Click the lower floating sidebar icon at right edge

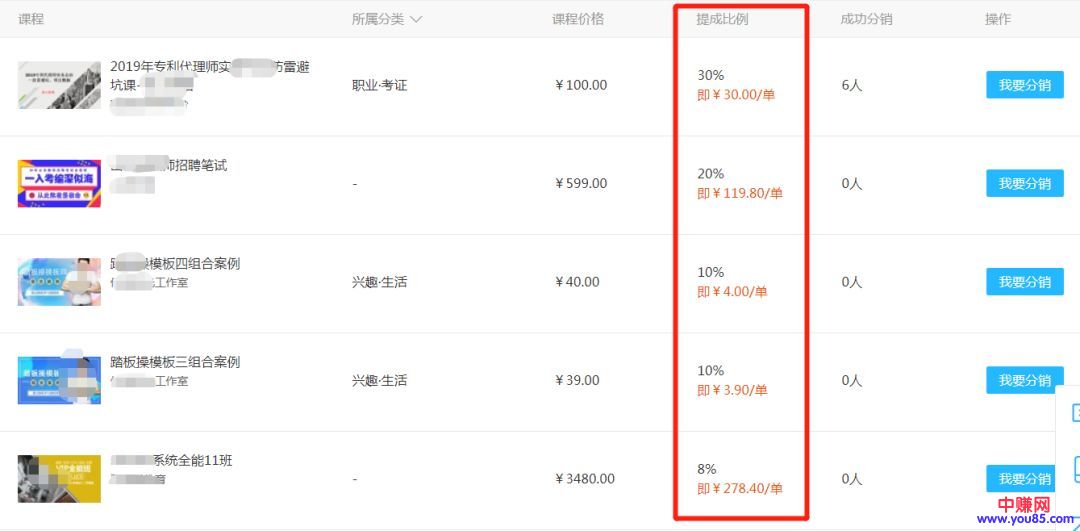pyautogui.click(x=1074, y=468)
